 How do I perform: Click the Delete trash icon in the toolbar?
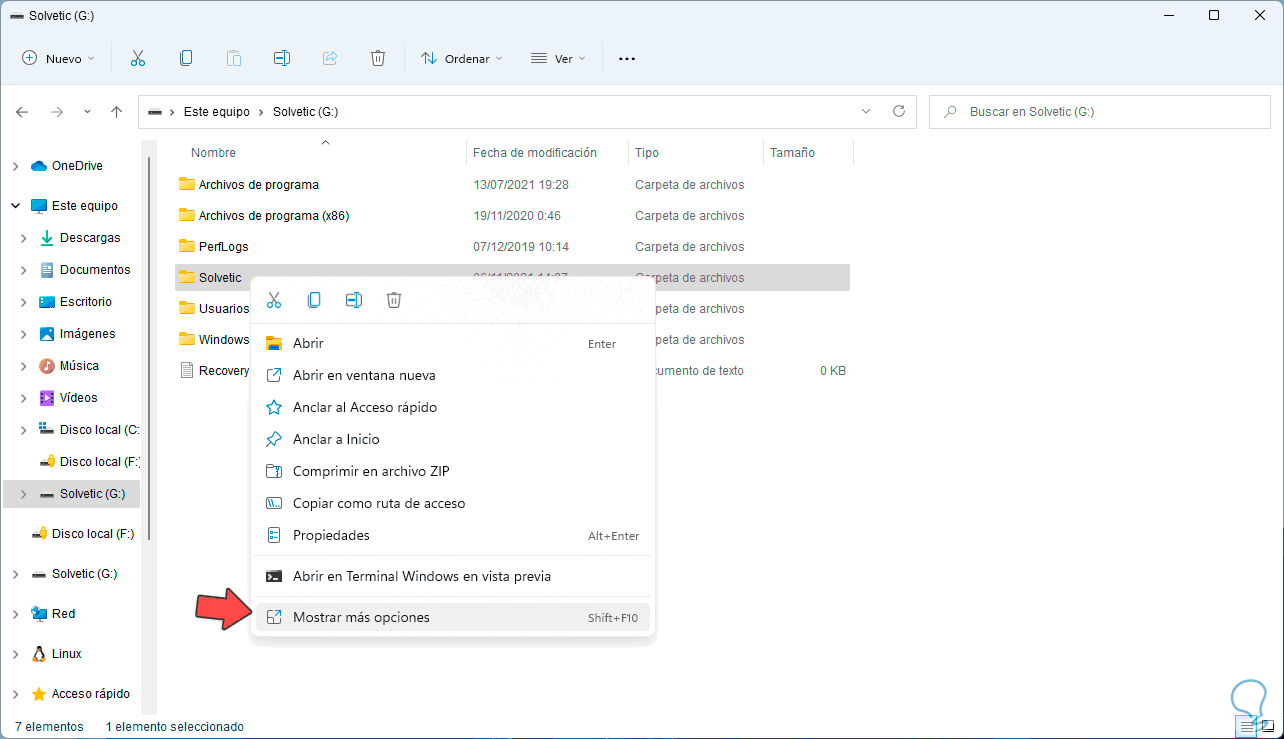click(378, 59)
